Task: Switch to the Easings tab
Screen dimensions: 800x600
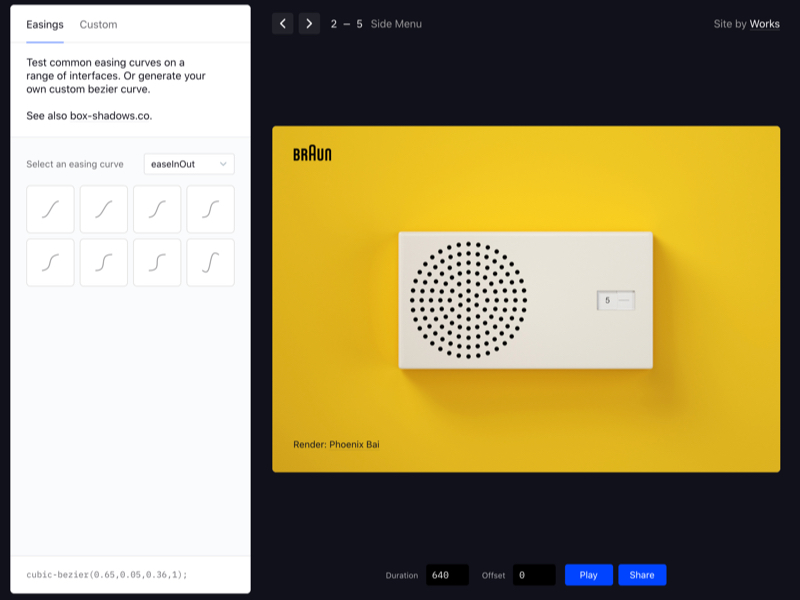Action: coord(45,24)
